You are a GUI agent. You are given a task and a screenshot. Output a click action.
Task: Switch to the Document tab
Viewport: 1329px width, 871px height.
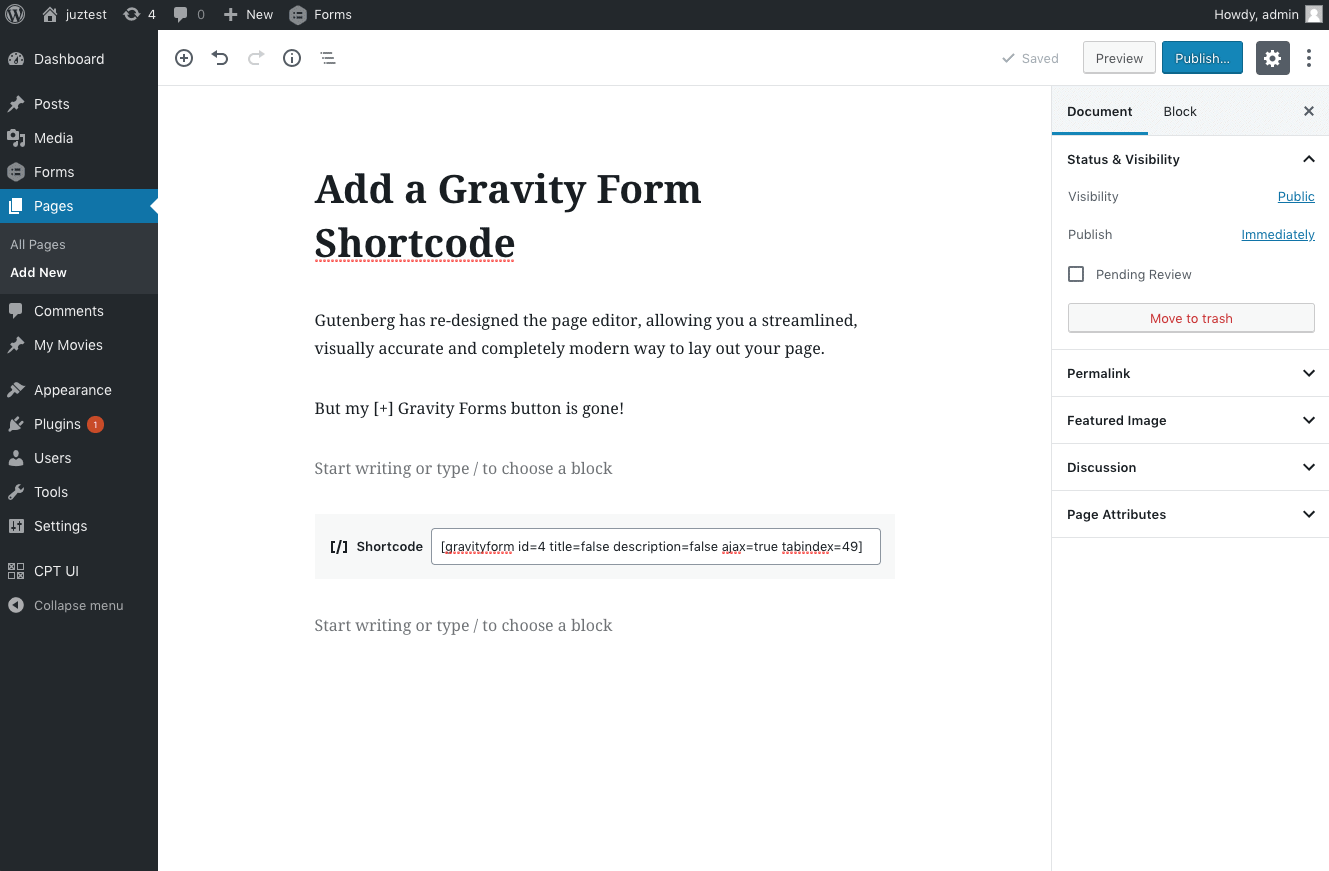[x=1100, y=112]
